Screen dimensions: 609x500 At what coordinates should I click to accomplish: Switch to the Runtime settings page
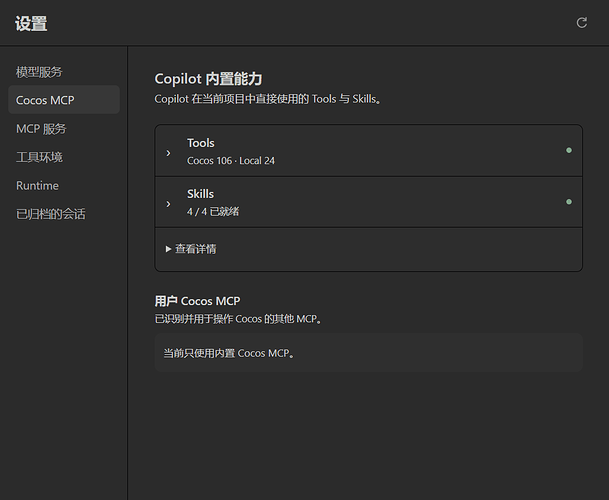coord(37,185)
